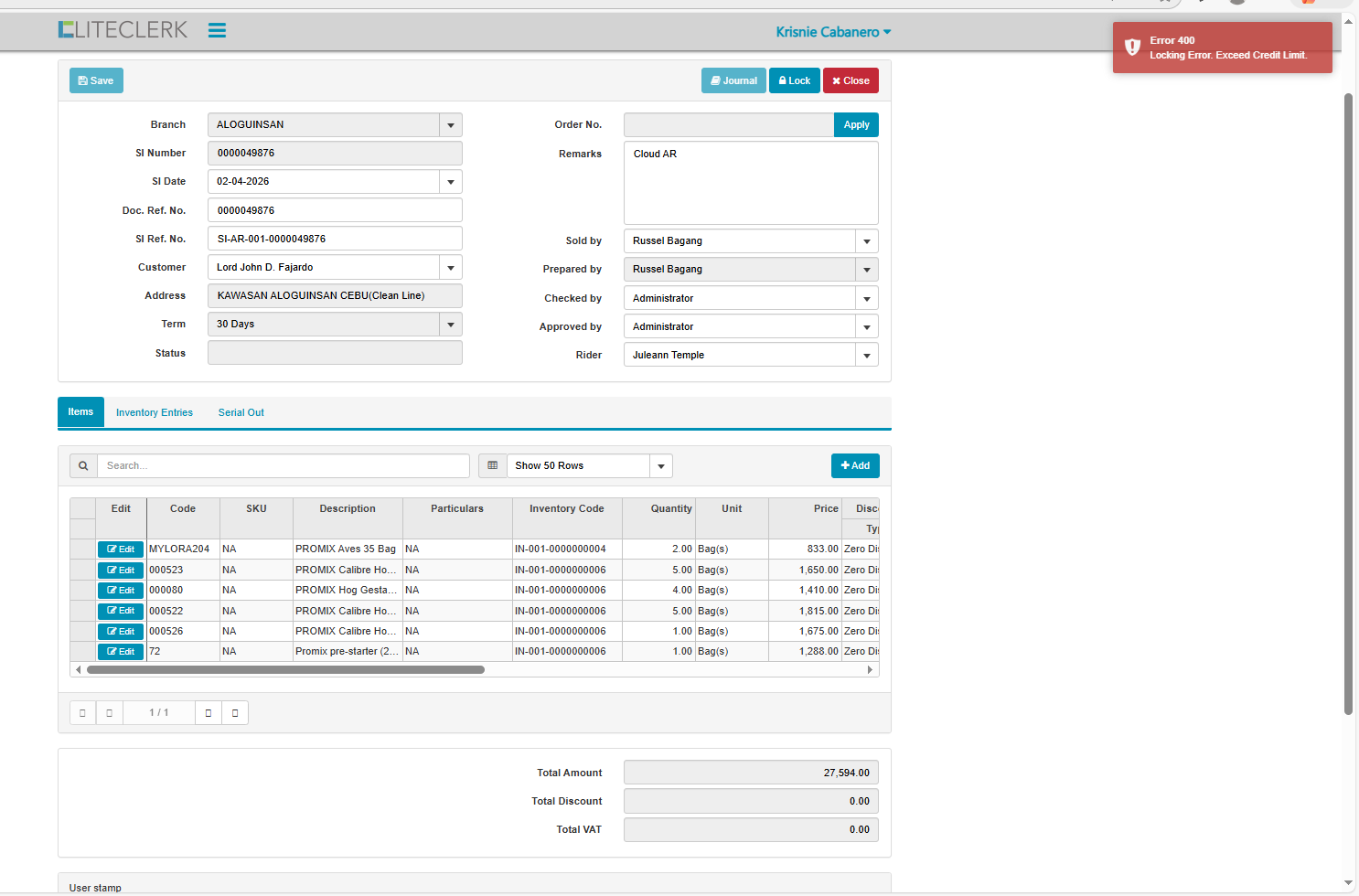Expand the Rider dropdown

tap(866, 356)
